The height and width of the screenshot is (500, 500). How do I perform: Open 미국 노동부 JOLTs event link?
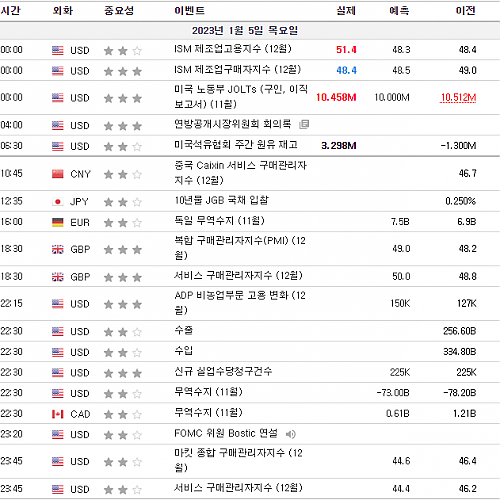241,97
